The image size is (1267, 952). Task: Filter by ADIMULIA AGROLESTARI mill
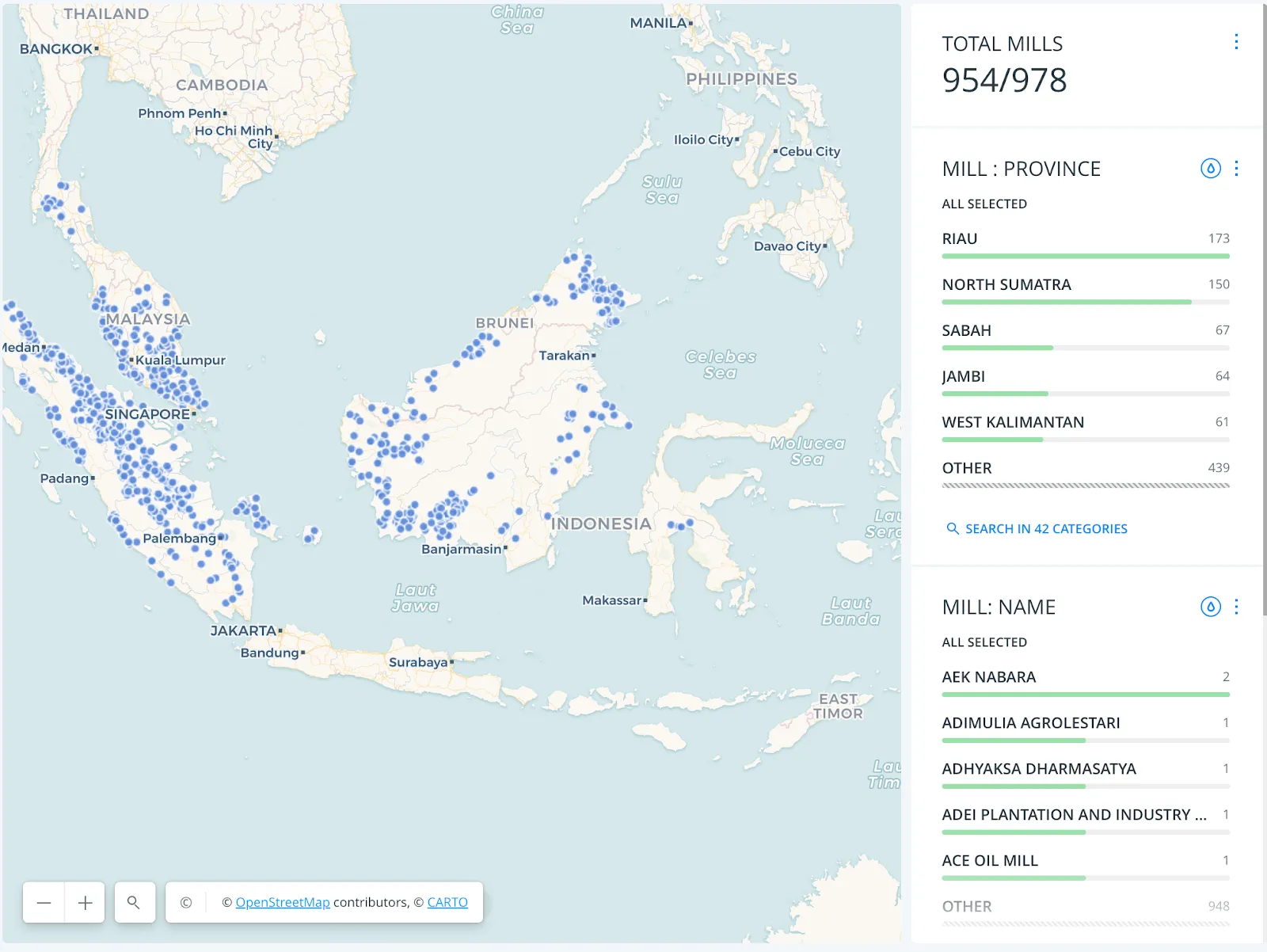tap(1086, 729)
